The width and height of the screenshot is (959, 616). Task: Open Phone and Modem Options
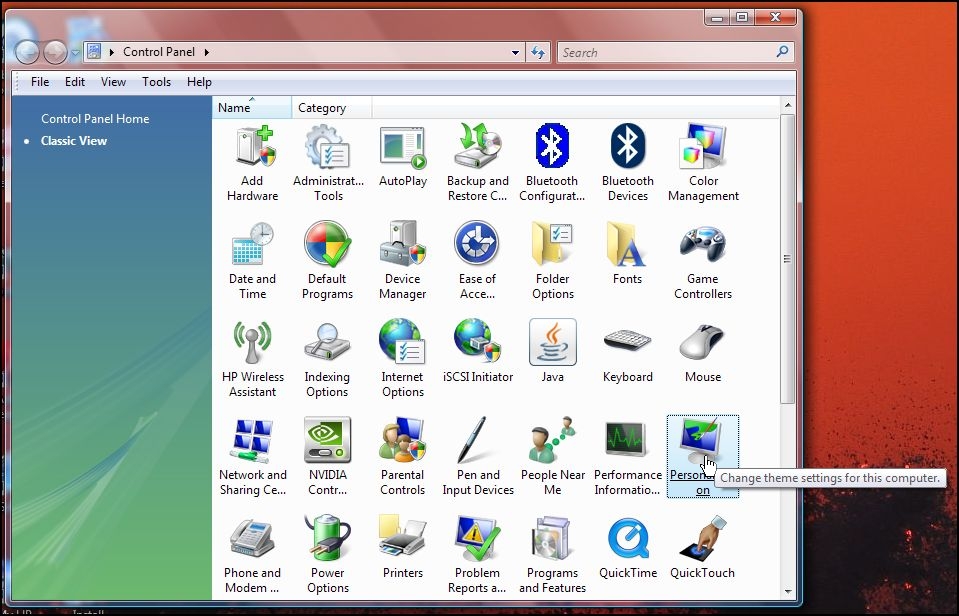point(252,555)
